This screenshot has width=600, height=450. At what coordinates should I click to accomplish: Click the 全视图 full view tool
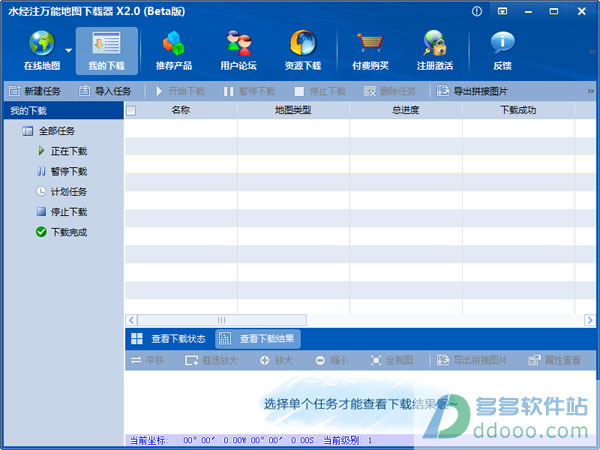click(392, 360)
